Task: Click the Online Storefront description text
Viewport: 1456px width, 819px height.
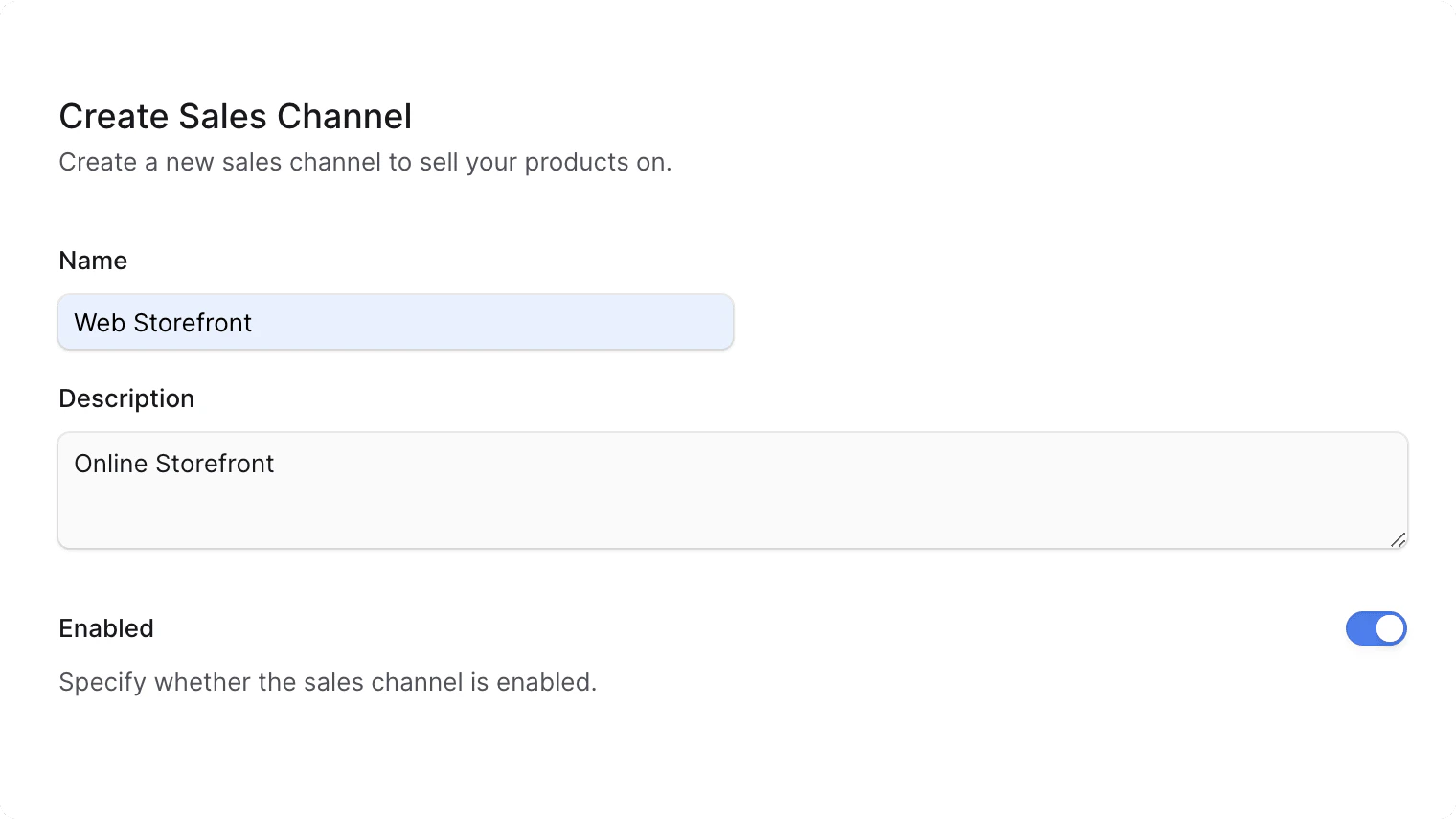Action: point(174,464)
